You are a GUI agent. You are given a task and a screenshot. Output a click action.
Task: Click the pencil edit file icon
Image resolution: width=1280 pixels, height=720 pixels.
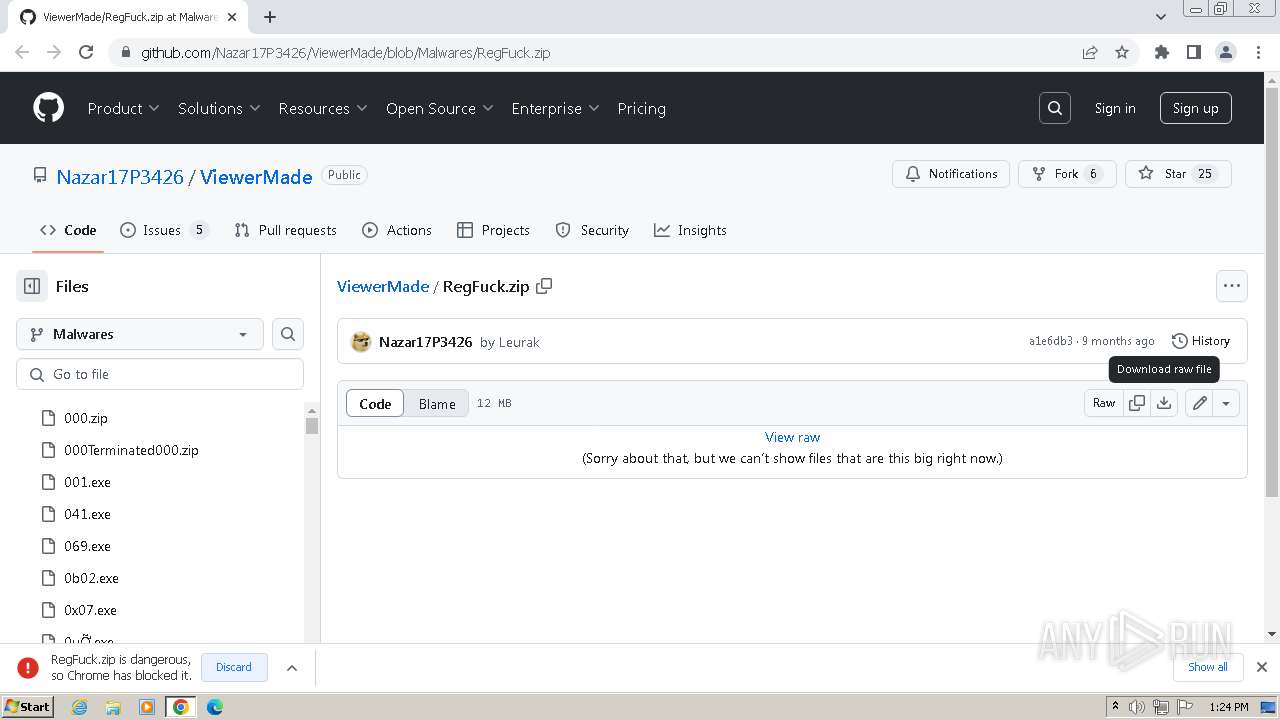tap(1199, 403)
